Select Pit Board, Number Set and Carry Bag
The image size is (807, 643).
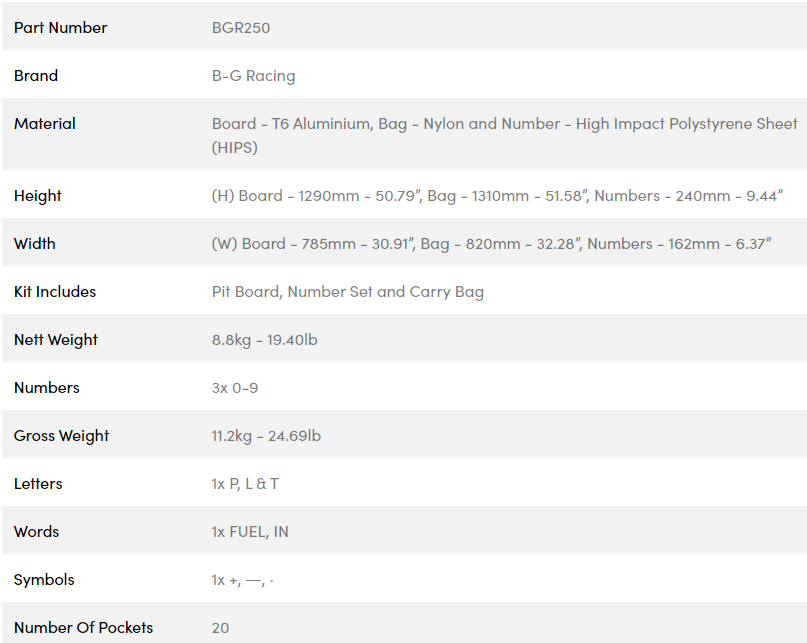coord(348,292)
